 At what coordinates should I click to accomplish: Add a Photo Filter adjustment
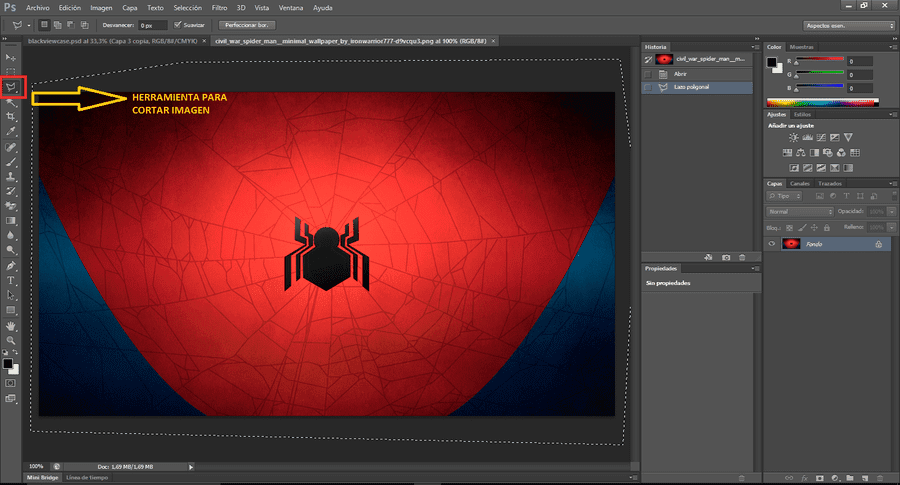[x=828, y=153]
